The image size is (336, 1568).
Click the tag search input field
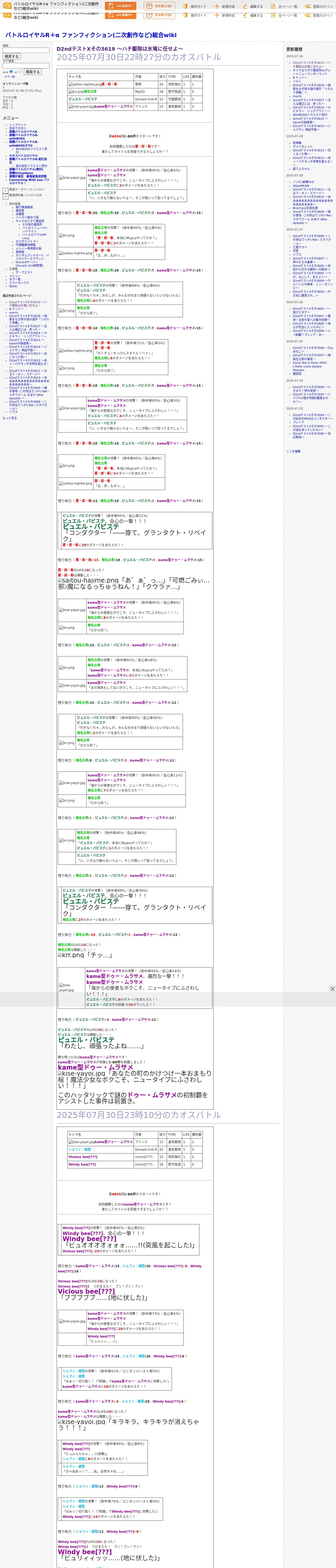(x=26, y=66)
